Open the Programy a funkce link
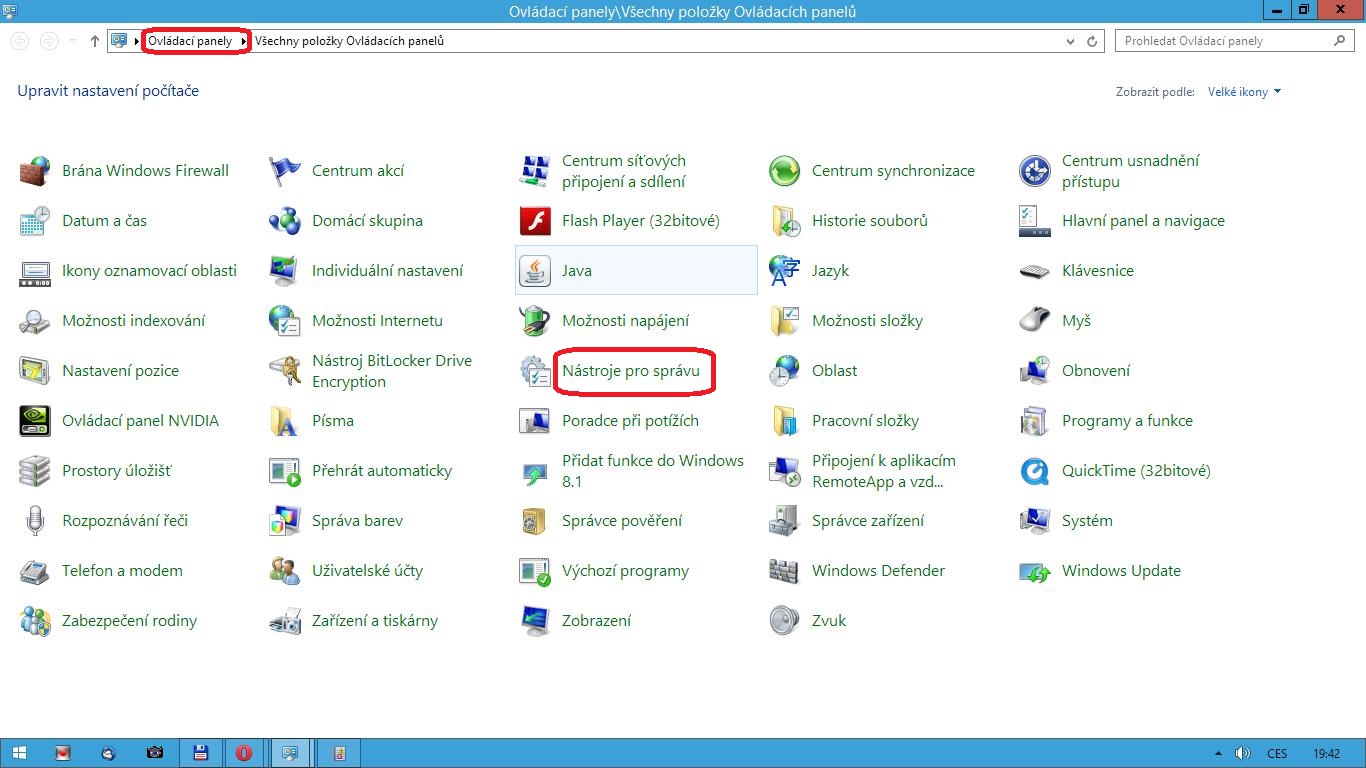This screenshot has width=1366, height=768. (x=1127, y=421)
